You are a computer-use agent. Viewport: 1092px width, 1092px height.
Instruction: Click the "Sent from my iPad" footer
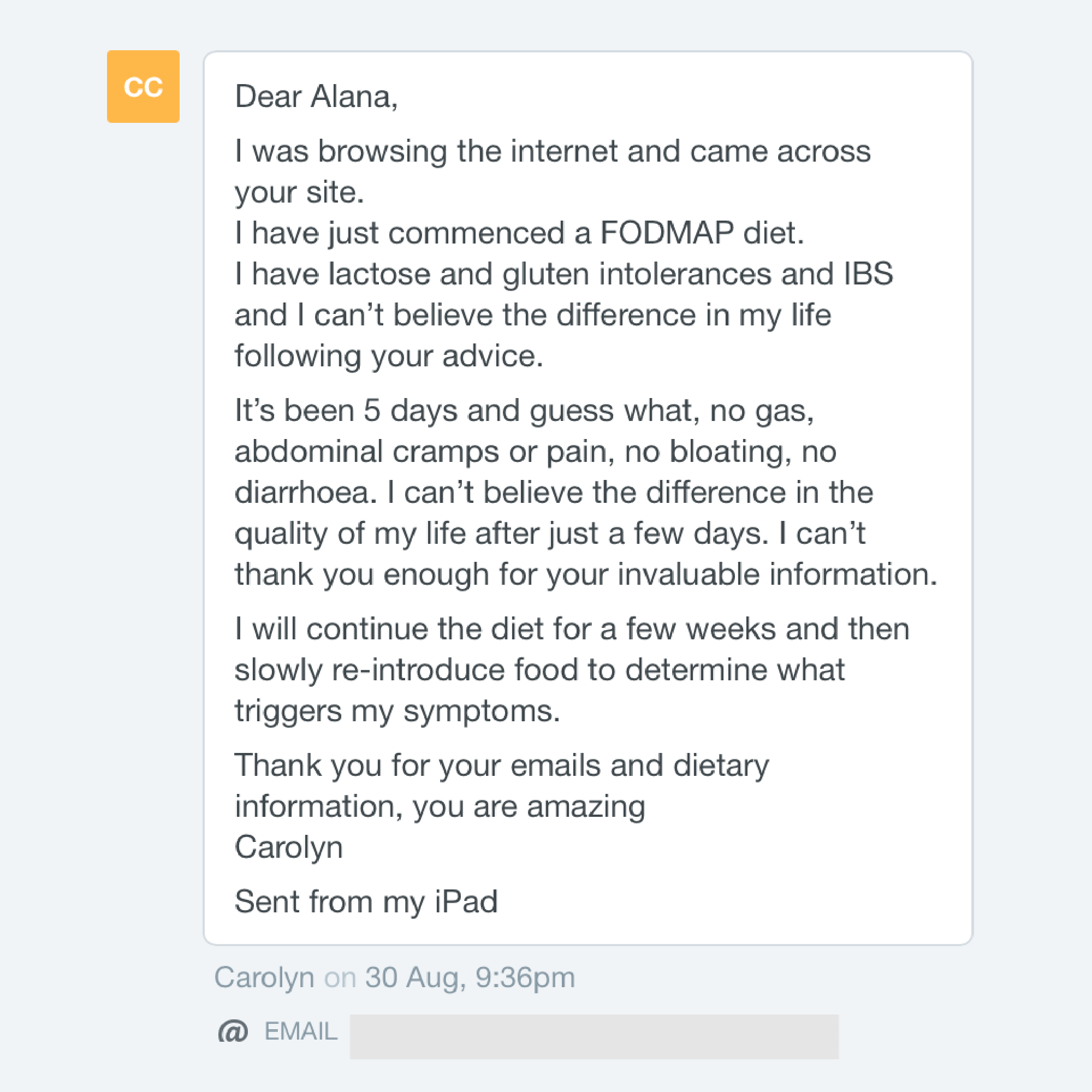click(x=366, y=901)
